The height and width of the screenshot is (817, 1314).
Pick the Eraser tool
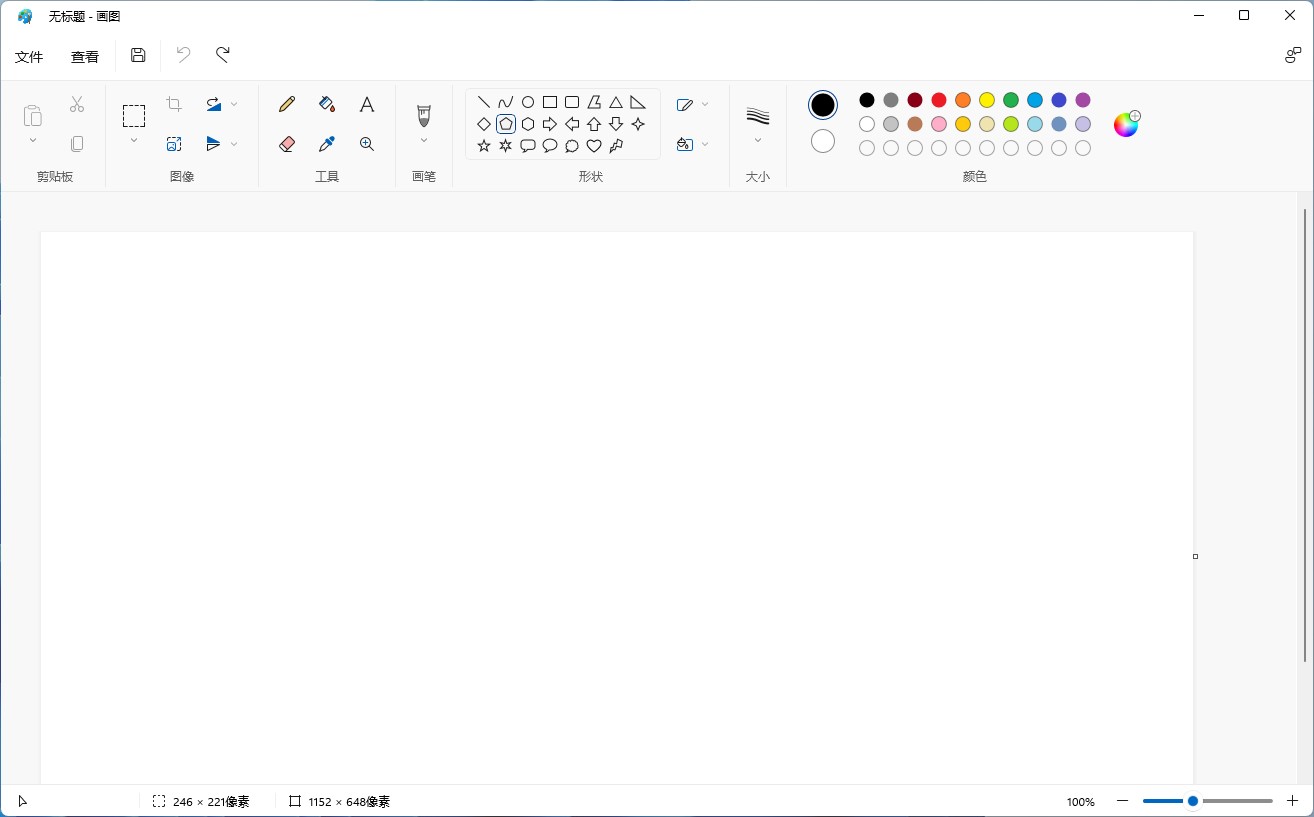coord(287,144)
